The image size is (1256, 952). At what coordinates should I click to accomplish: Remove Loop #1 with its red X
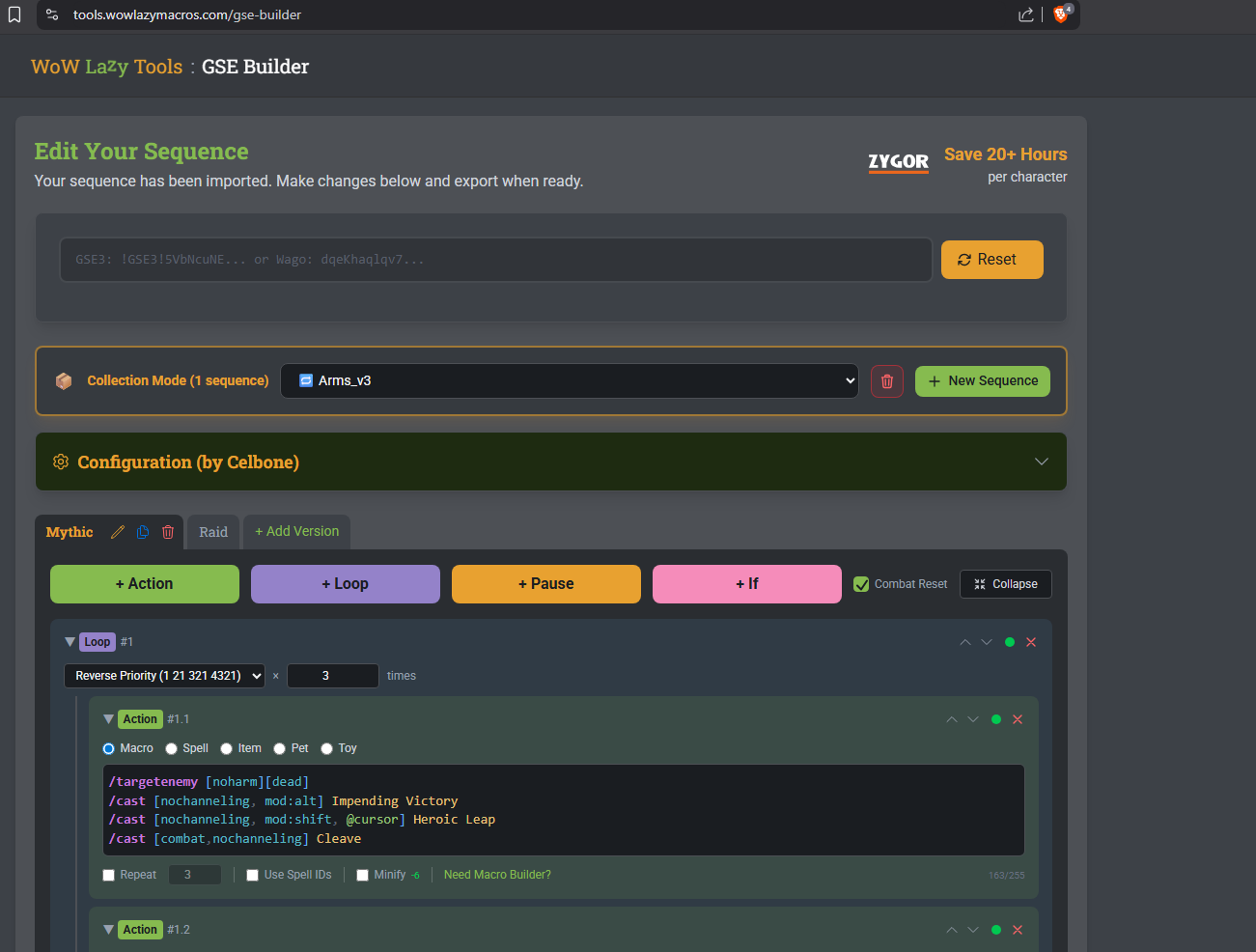(1031, 642)
